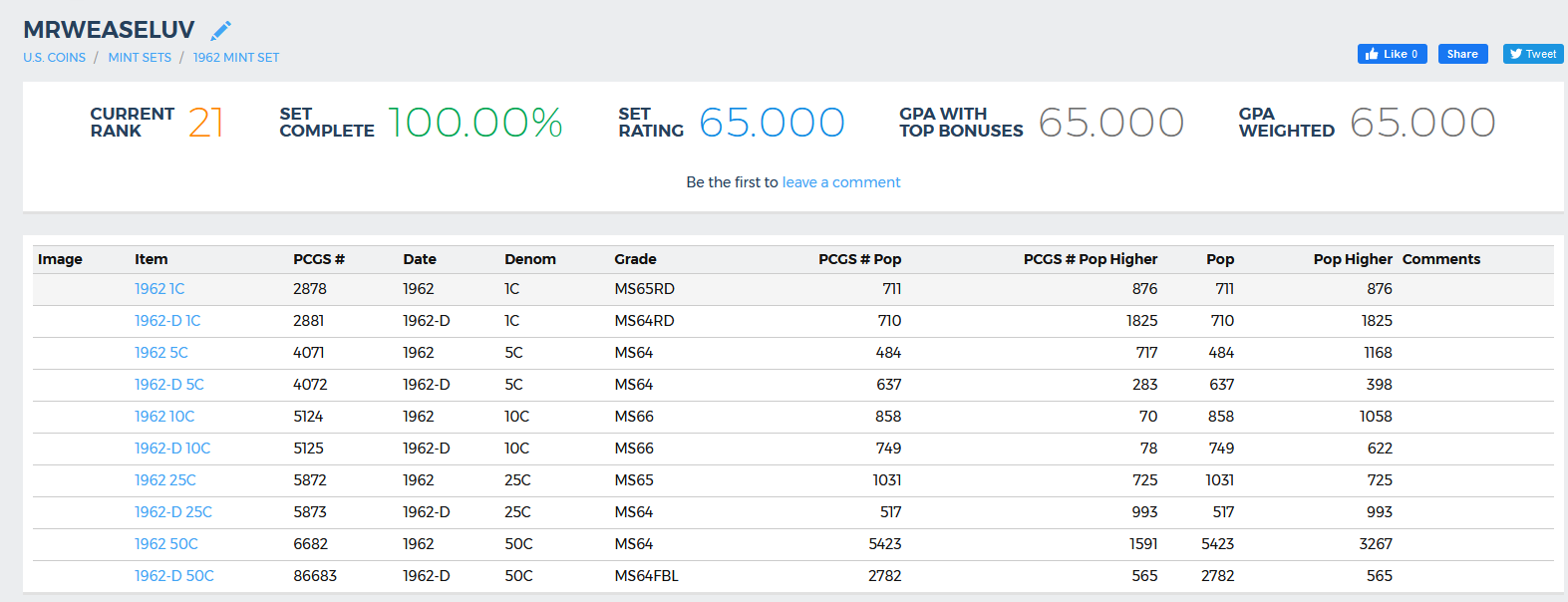Viewport: 1568px width, 602px height.
Task: Open the 1962-D 25C item link
Action: 173,512
